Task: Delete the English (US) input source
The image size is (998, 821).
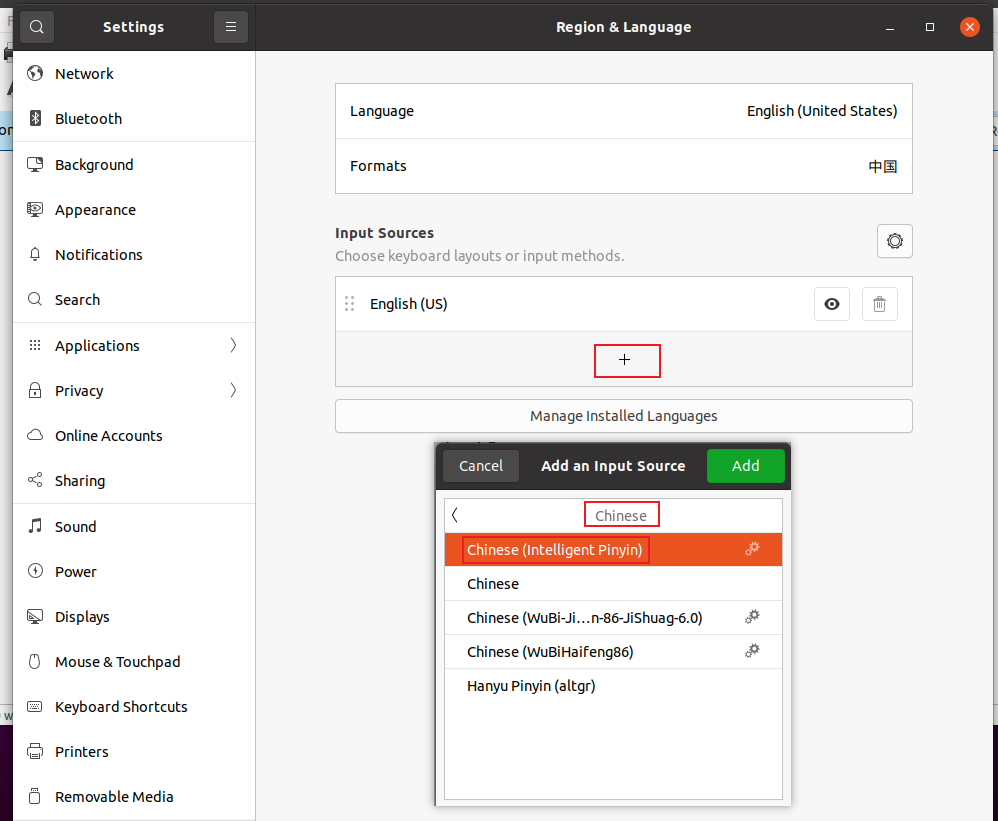Action: (x=879, y=304)
